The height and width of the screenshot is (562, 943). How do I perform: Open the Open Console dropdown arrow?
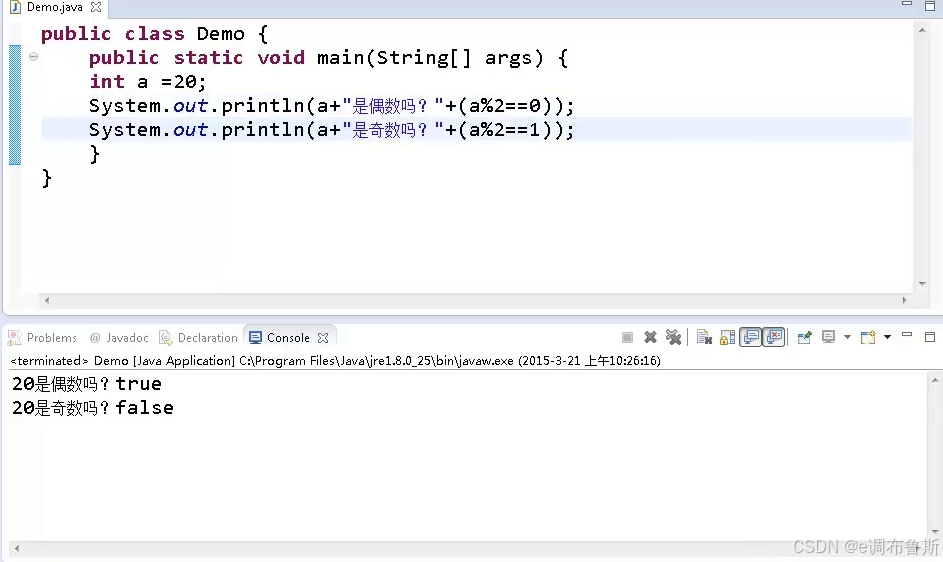pyautogui.click(x=887, y=338)
